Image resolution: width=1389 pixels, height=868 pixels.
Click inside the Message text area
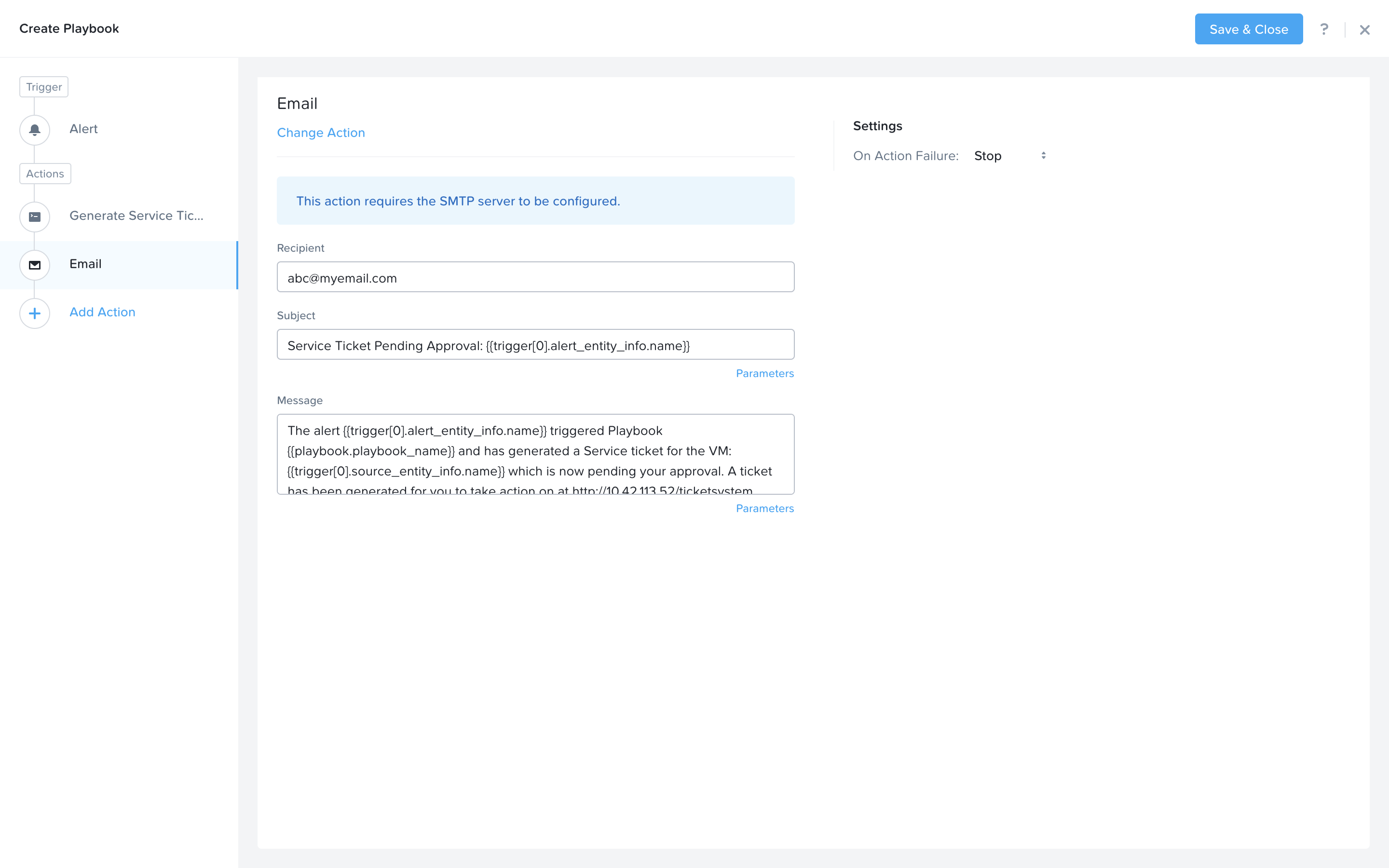point(535,454)
